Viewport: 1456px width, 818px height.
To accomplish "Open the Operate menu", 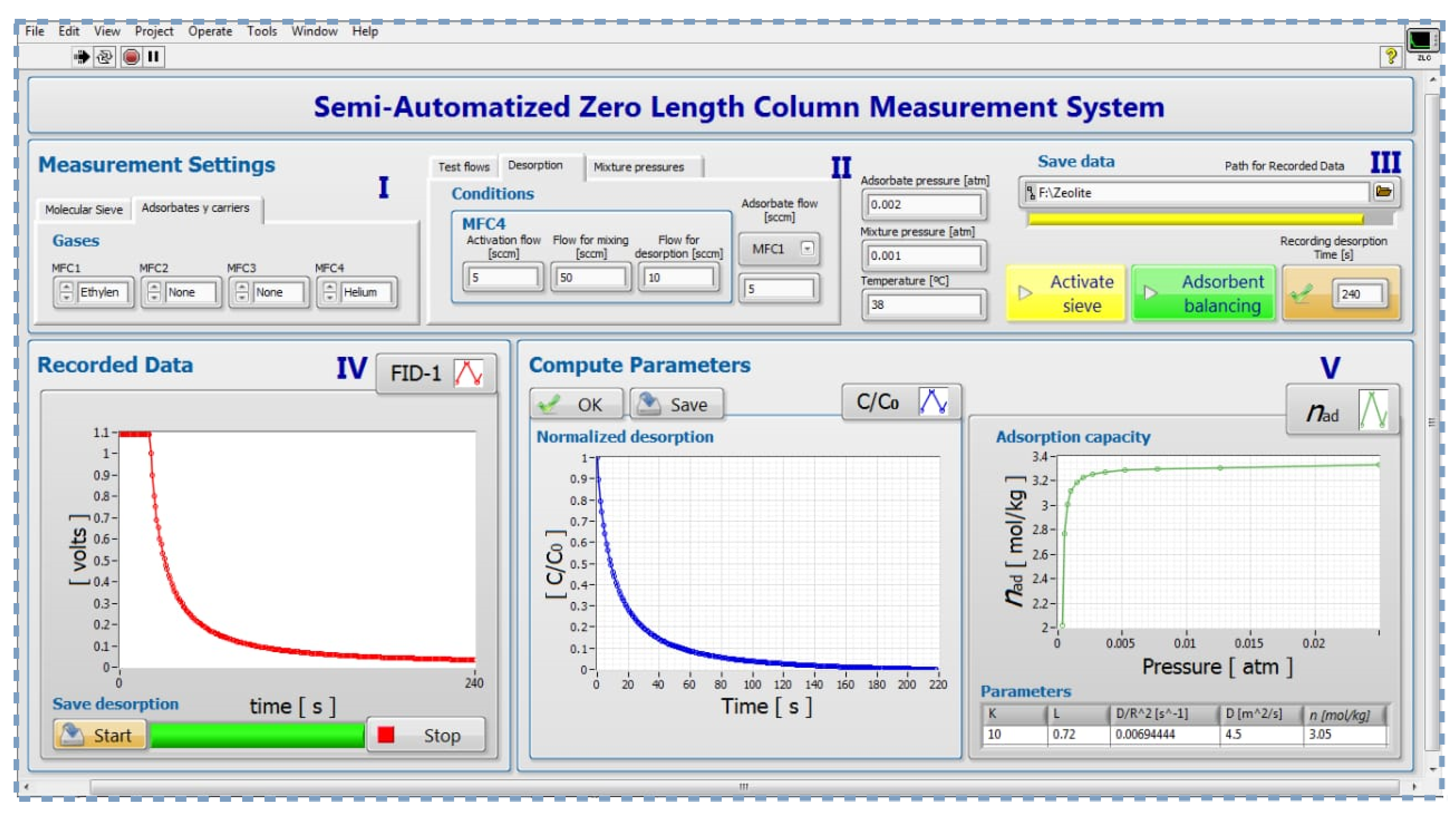I will (210, 31).
